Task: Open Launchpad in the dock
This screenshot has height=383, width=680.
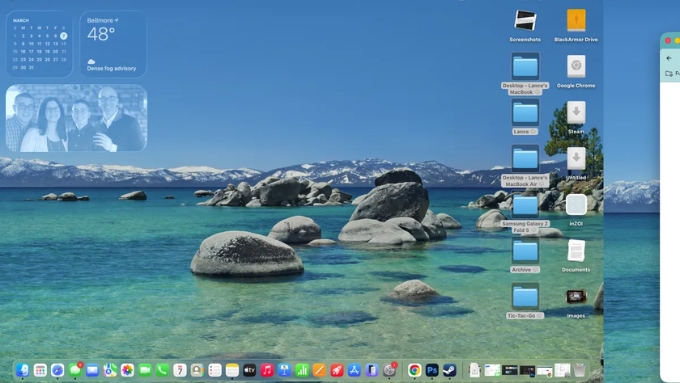Action: pos(40,370)
